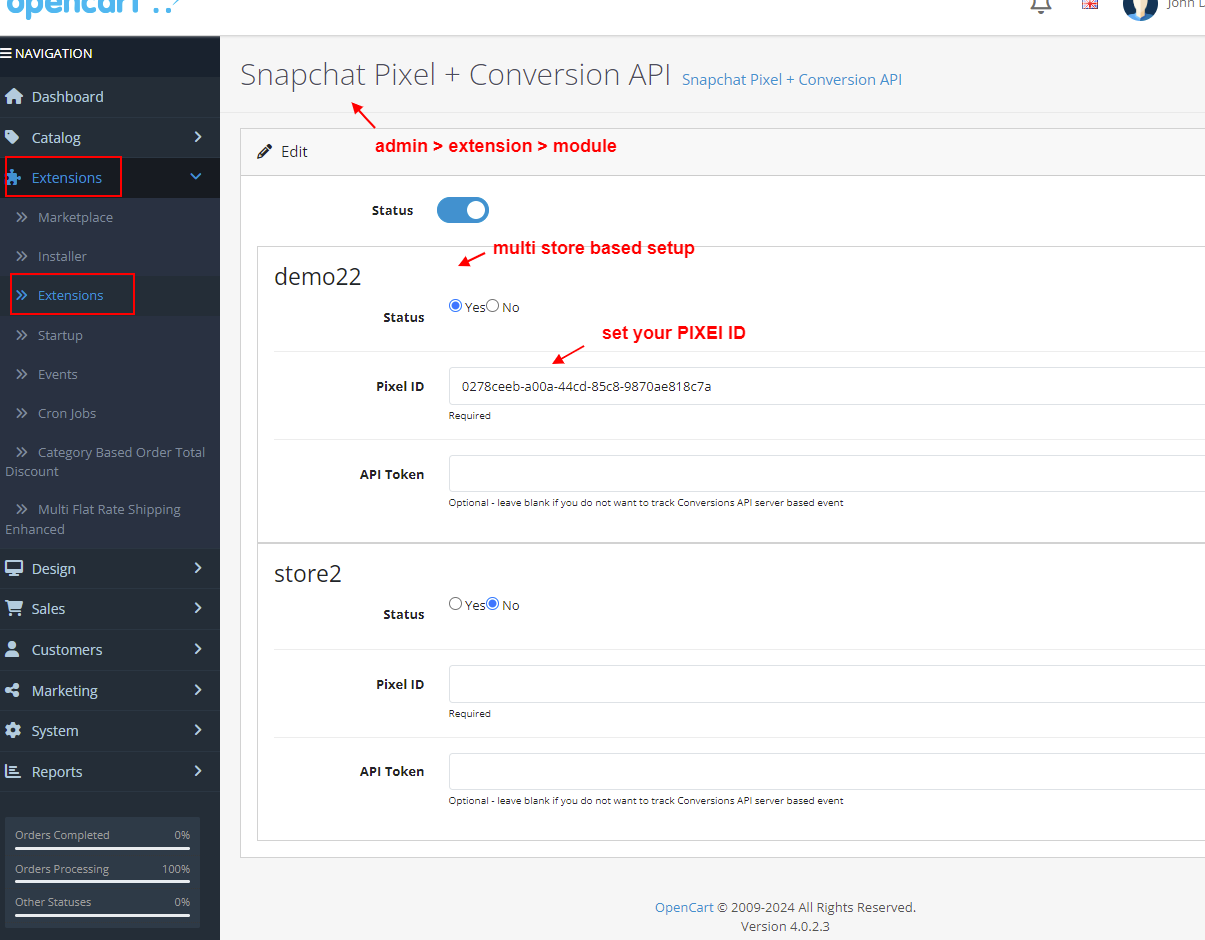This screenshot has width=1205, height=940.
Task: Open the Design section via monitor icon
Action: [x=21, y=568]
